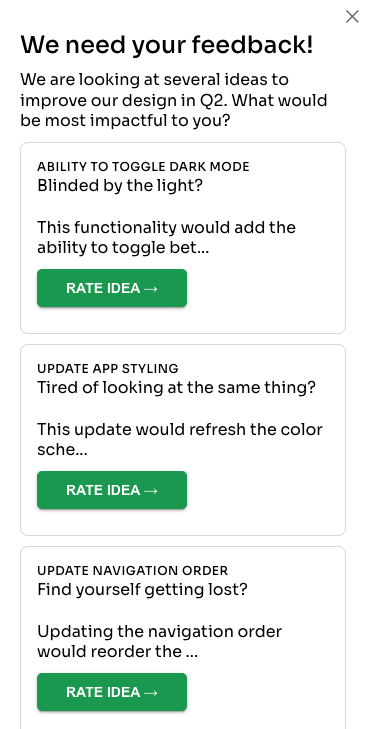Image resolution: width=365 pixels, height=729 pixels.
Task: Click the 'Tired of looking at the same thing?' tagline
Action: pyautogui.click(x=177, y=387)
